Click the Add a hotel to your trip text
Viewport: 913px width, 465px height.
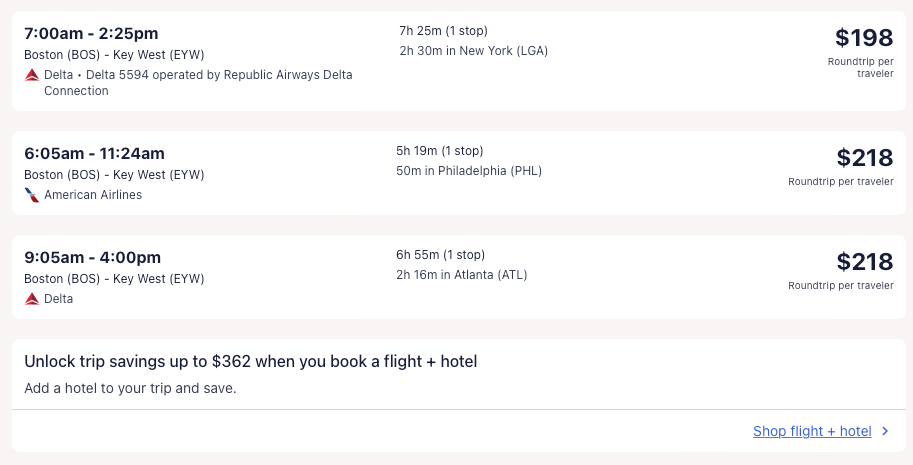(x=130, y=388)
